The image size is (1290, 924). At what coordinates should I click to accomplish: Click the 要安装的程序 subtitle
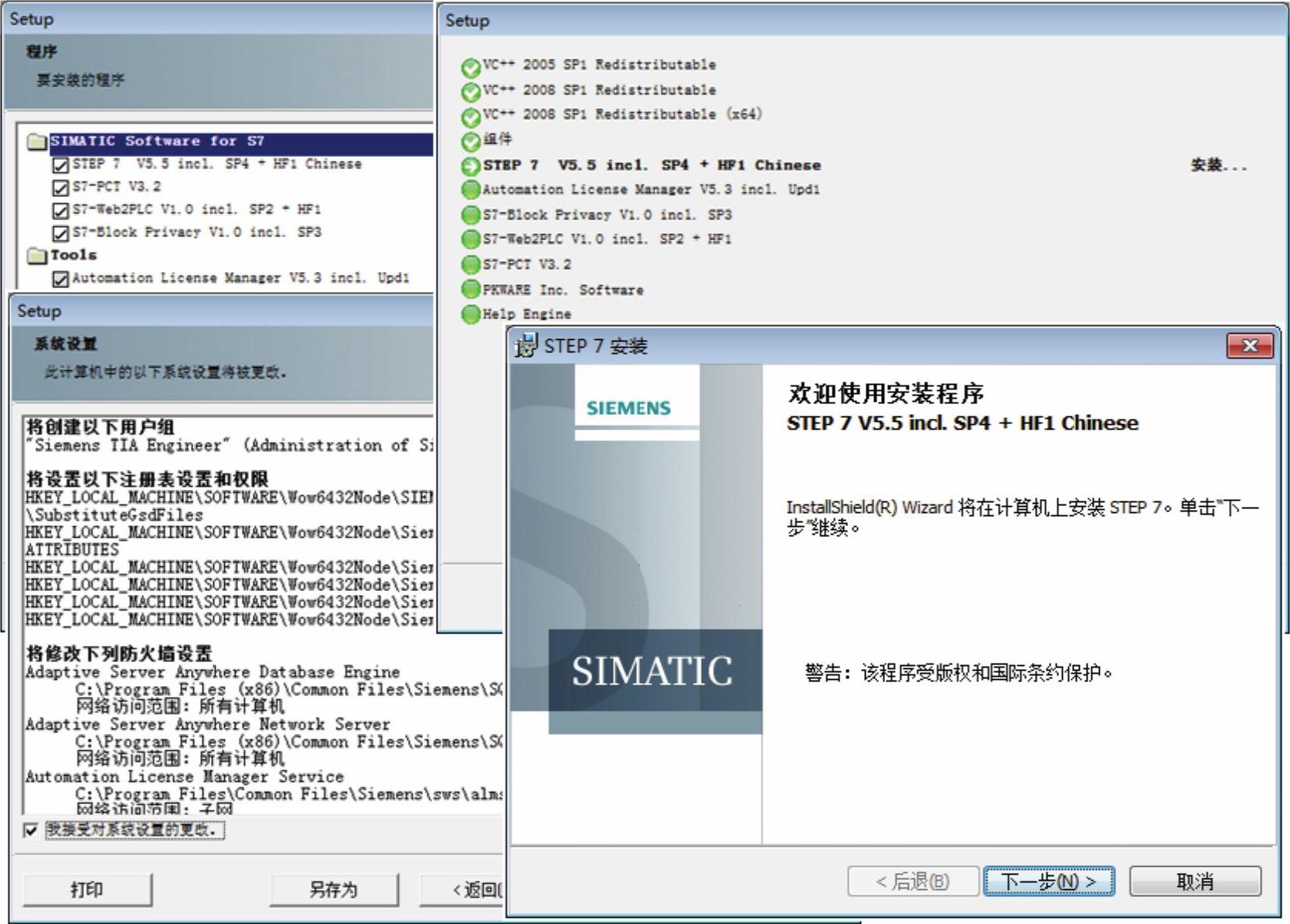coord(80,80)
